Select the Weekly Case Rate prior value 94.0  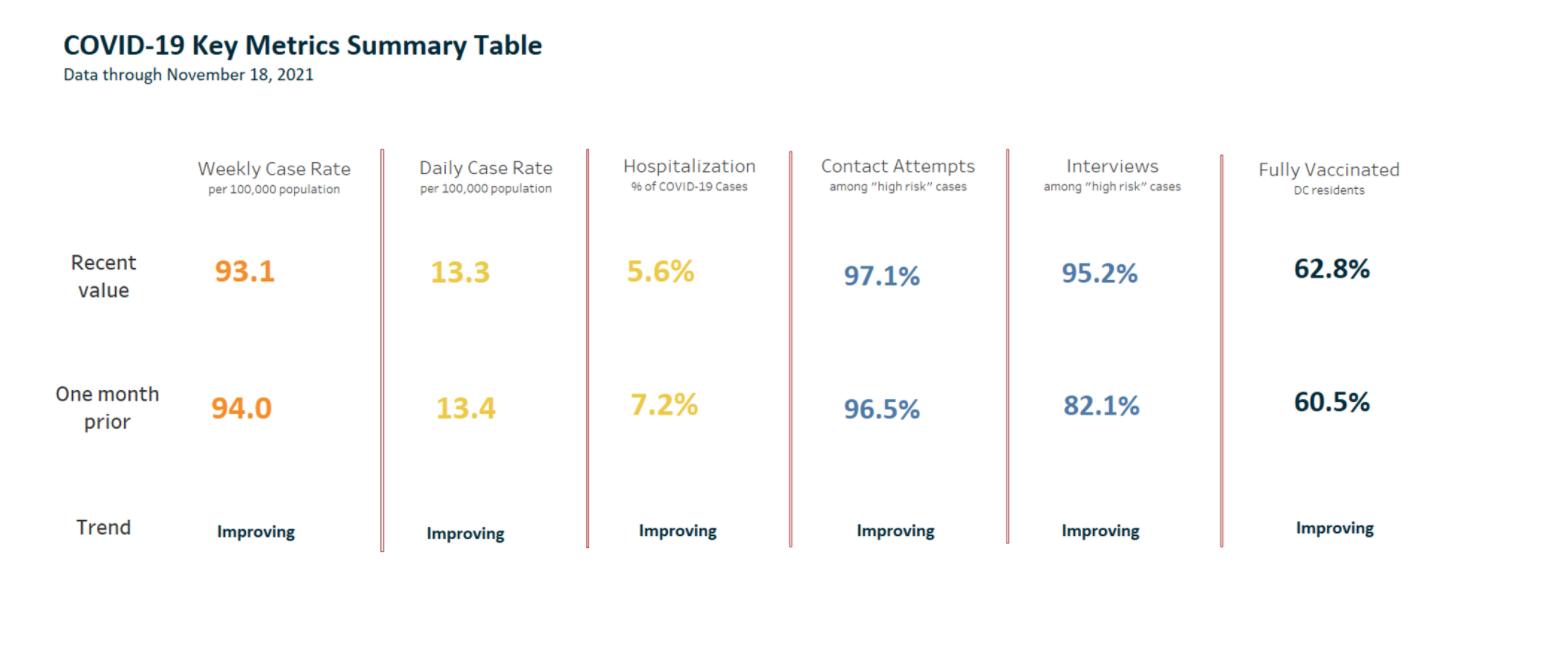(x=241, y=408)
